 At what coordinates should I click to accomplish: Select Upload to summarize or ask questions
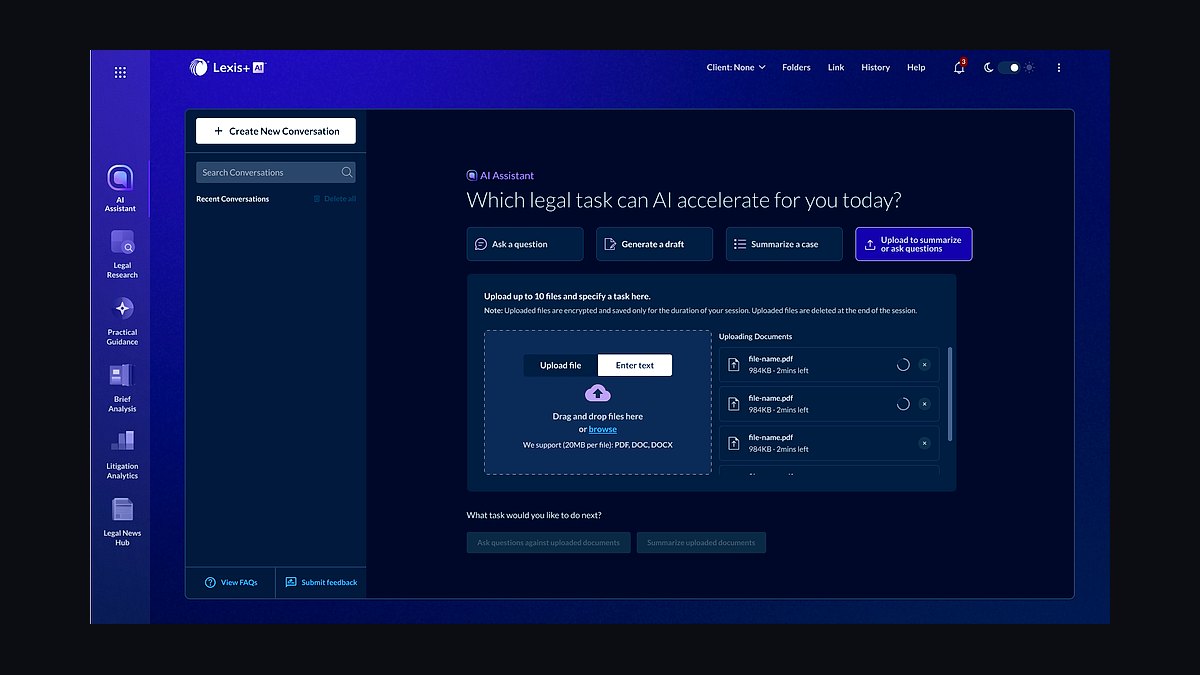coord(914,244)
